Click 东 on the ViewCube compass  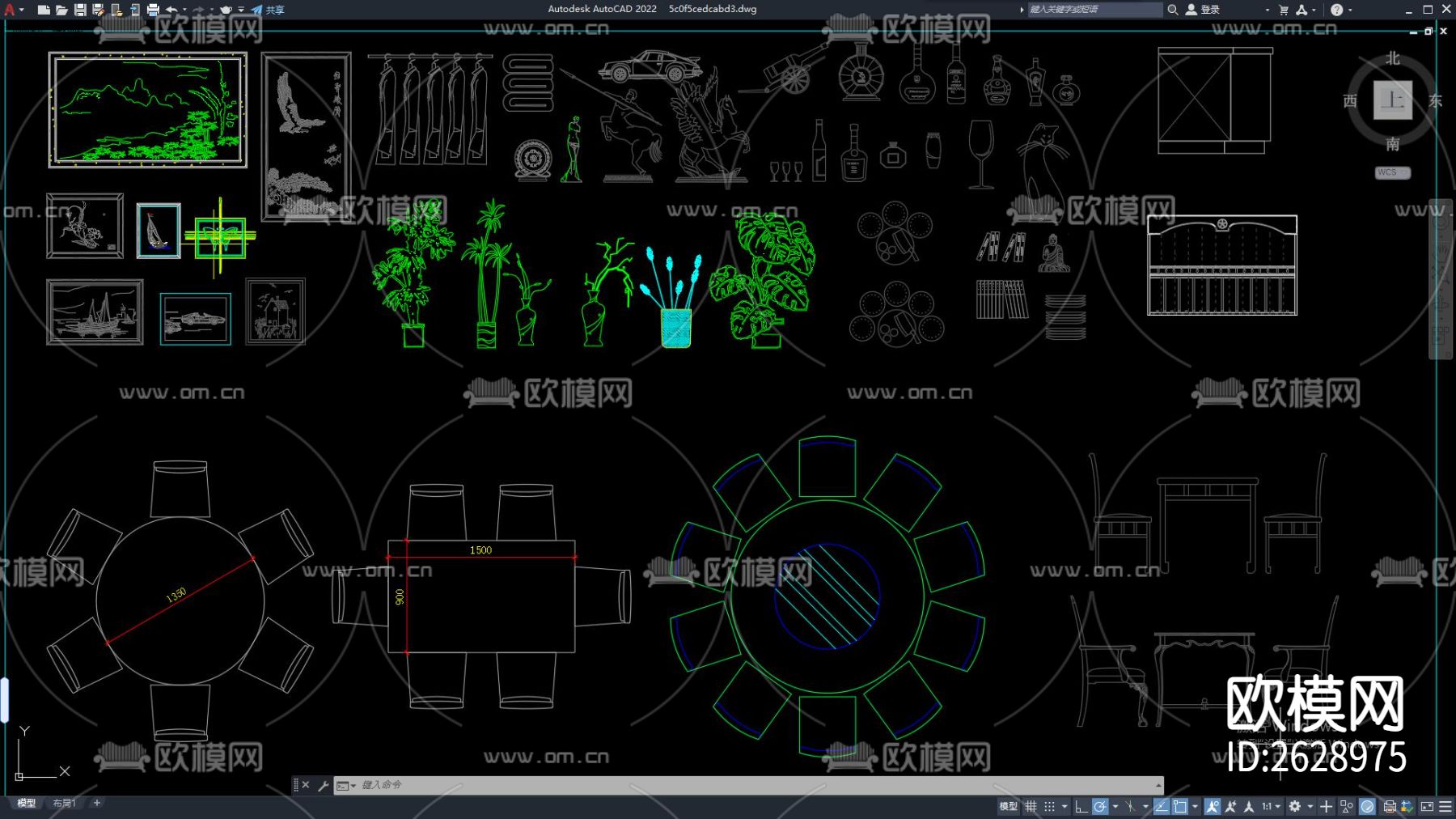(x=1436, y=101)
